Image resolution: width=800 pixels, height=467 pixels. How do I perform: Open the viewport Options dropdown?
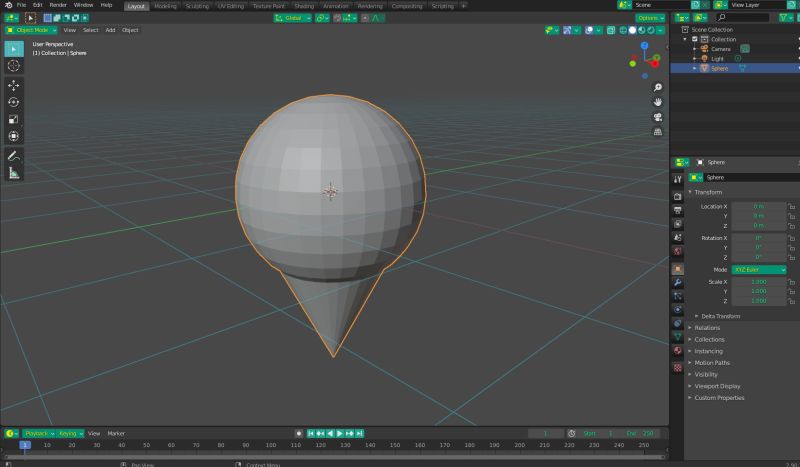[650, 18]
